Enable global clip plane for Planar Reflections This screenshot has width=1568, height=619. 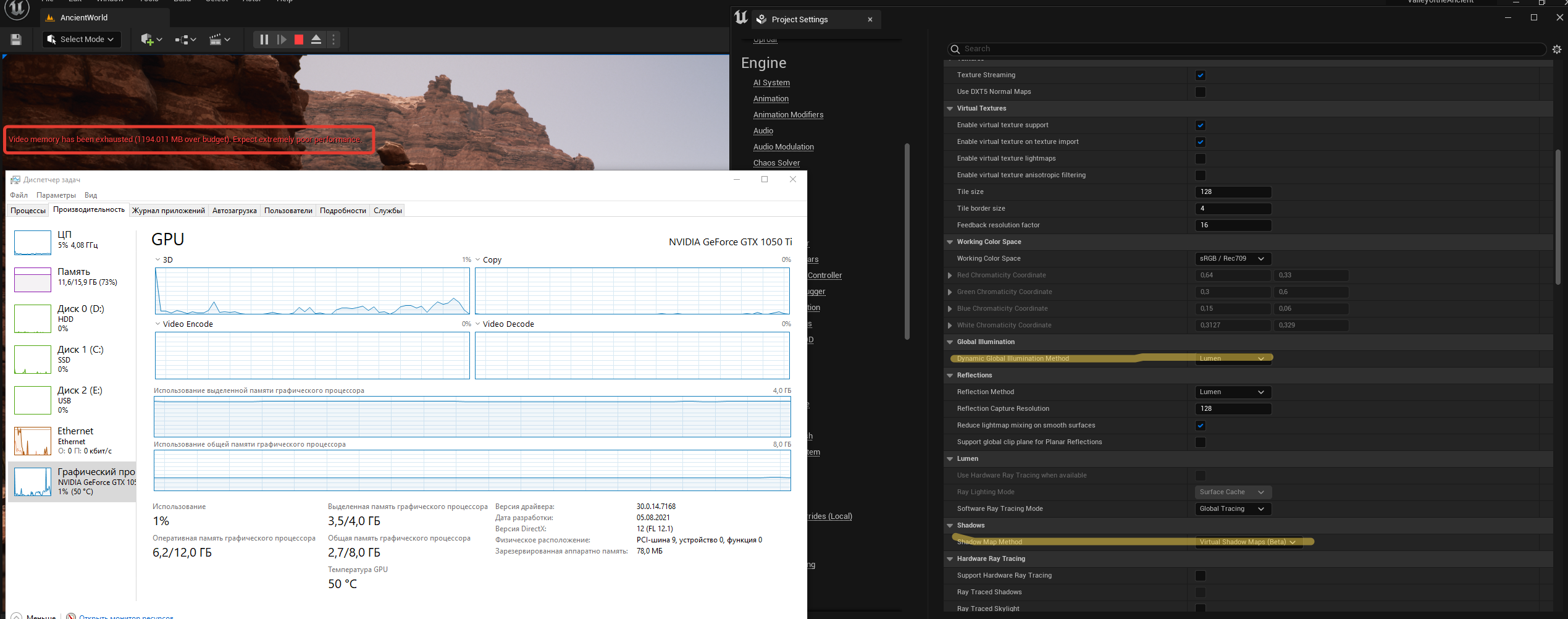(x=1201, y=442)
